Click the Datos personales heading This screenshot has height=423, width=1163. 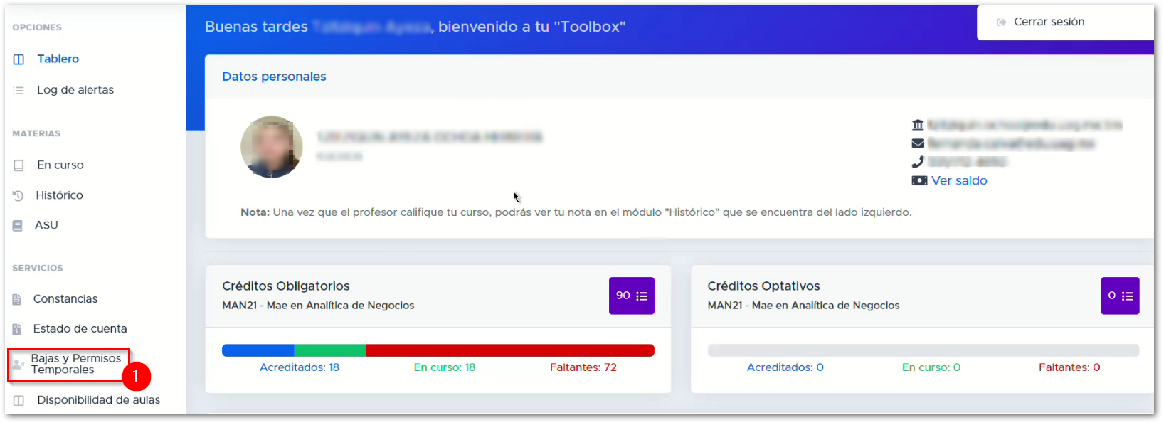[x=274, y=76]
